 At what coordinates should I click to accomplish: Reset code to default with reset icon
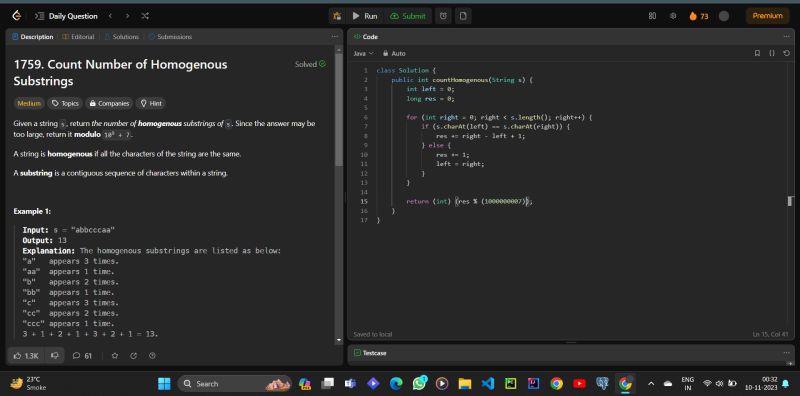coord(786,53)
